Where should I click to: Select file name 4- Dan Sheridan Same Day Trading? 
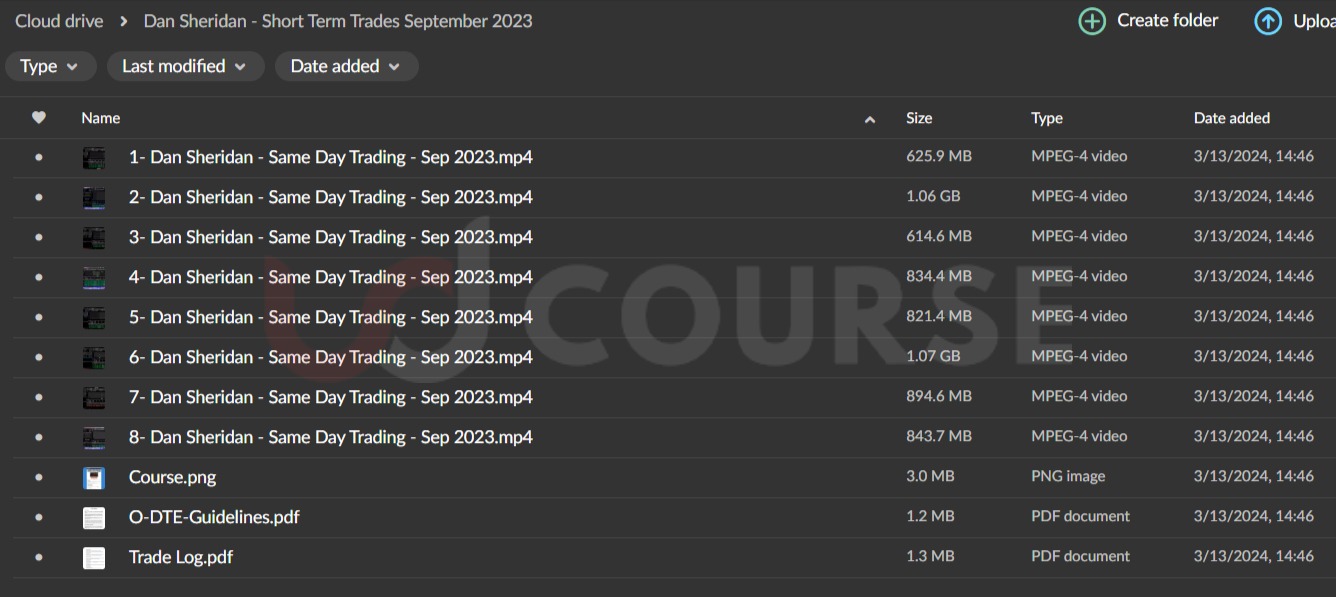tap(331, 277)
